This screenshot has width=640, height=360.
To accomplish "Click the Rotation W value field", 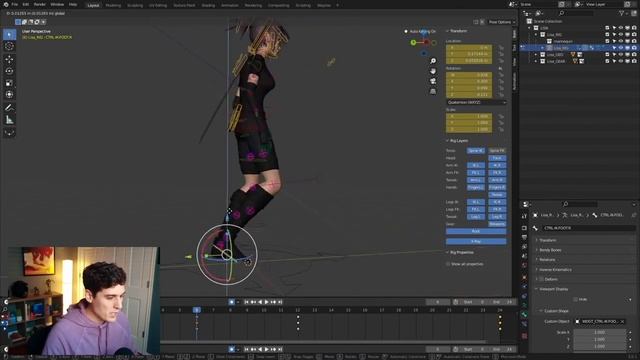I will tap(469, 75).
